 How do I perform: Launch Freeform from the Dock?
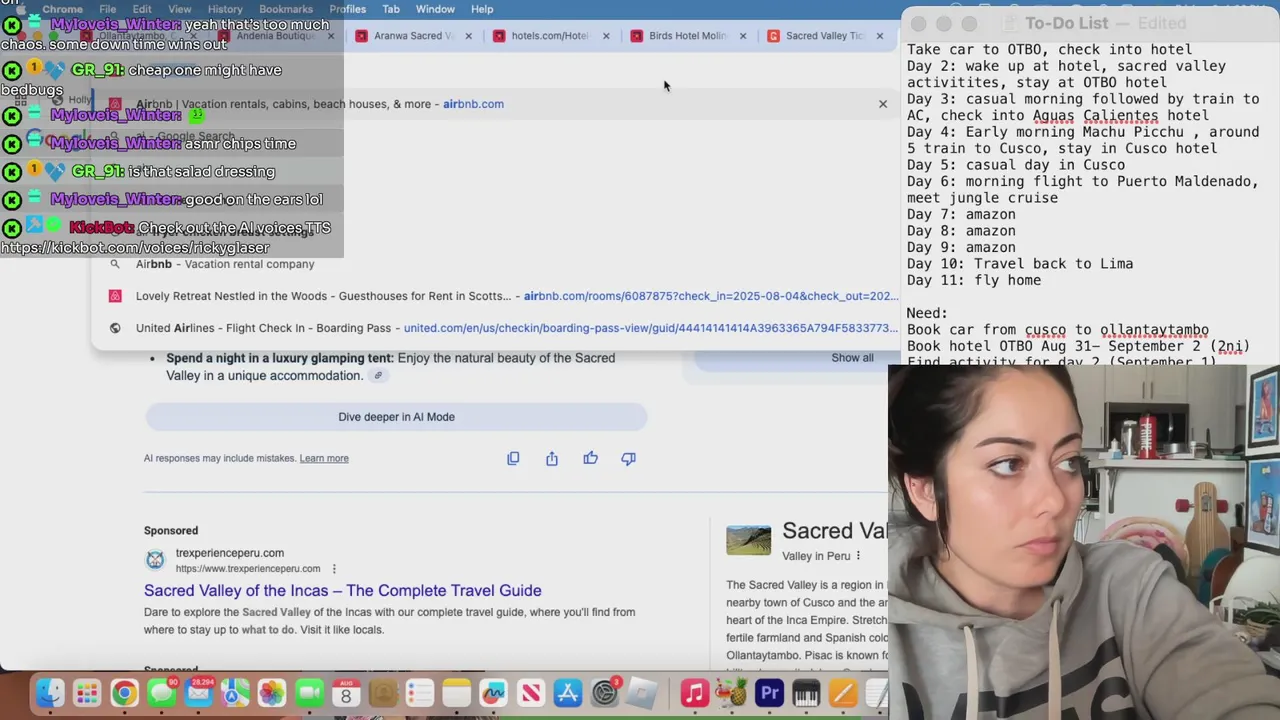494,693
